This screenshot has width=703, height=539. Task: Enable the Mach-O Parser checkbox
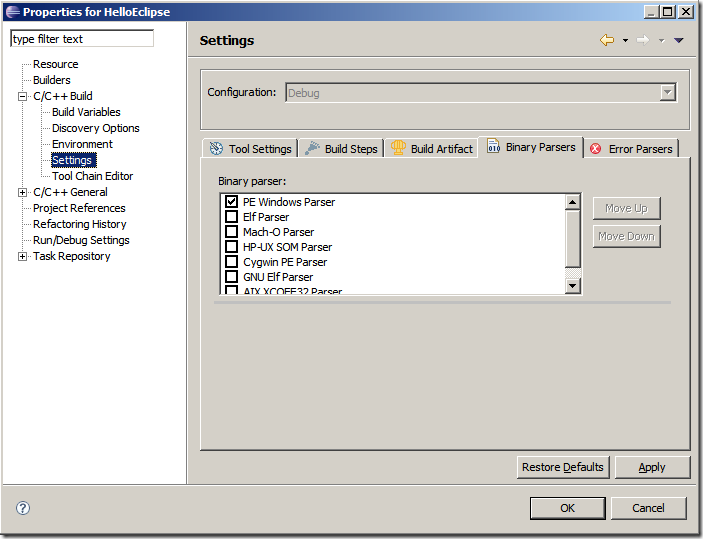(231, 232)
